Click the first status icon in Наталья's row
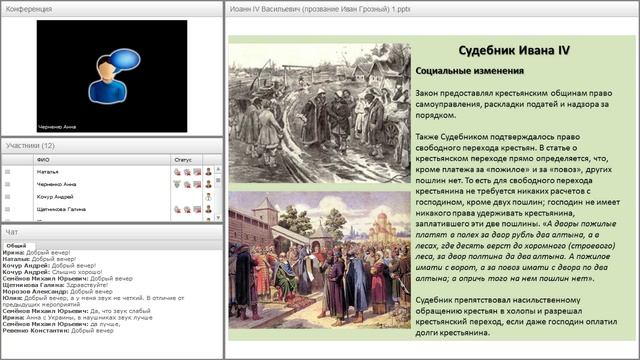 click(177, 172)
